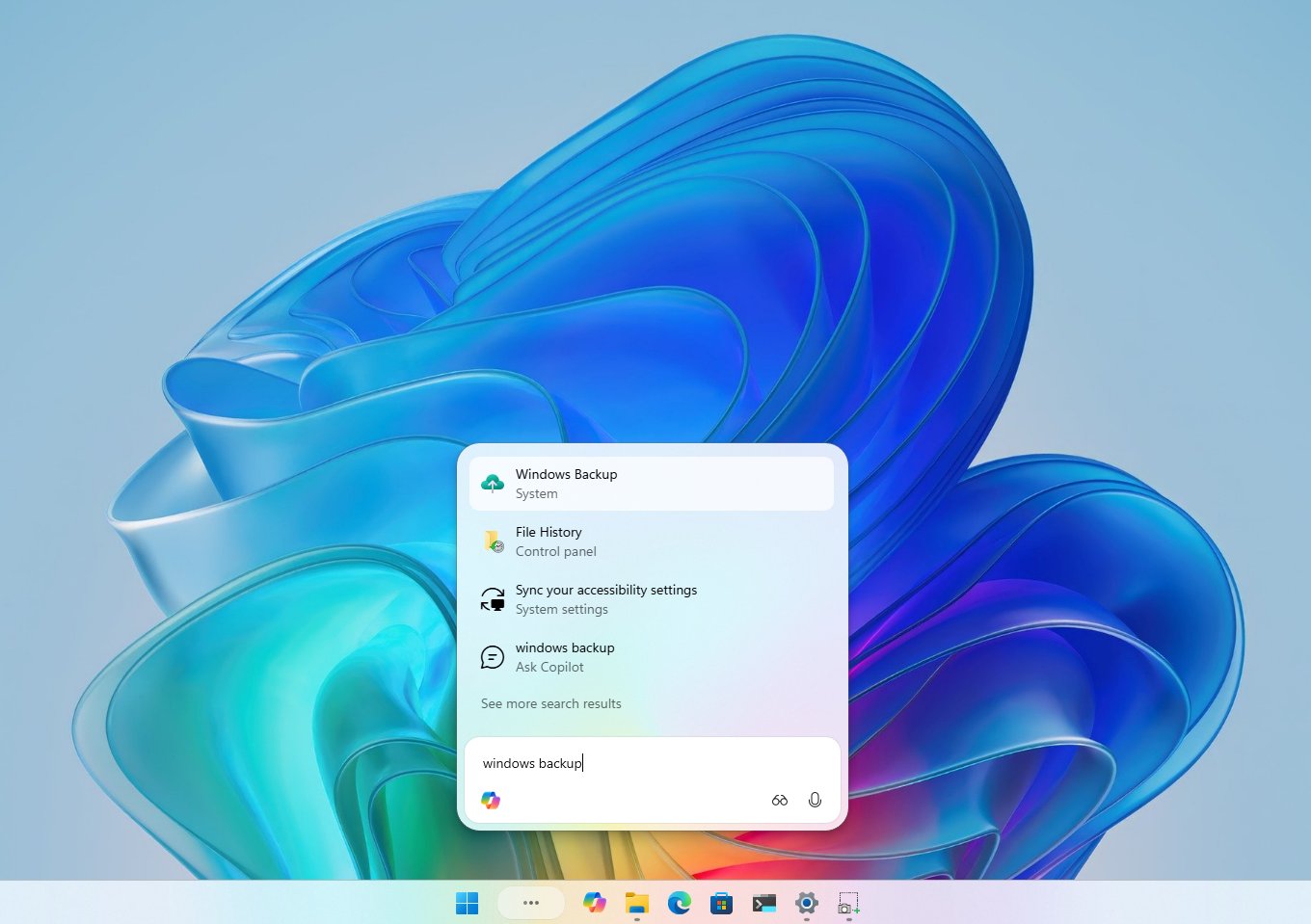Ask Copilot about windows backup
The width and height of the screenshot is (1311, 924).
tap(652, 657)
